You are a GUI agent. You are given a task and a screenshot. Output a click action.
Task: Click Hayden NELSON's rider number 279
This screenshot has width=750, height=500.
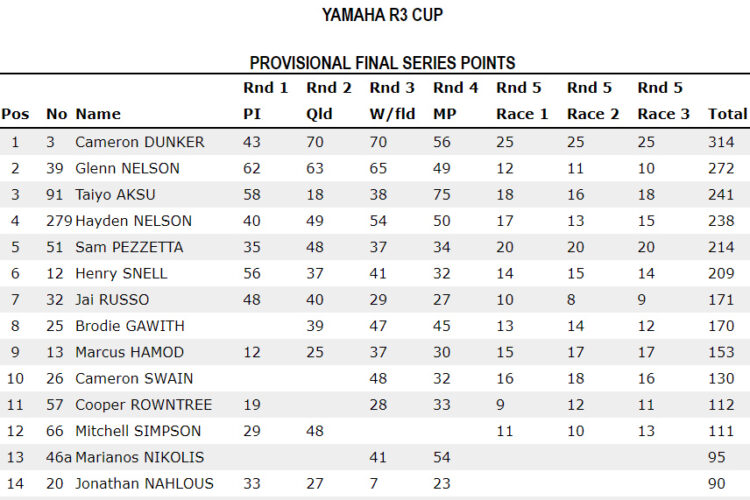coord(59,221)
